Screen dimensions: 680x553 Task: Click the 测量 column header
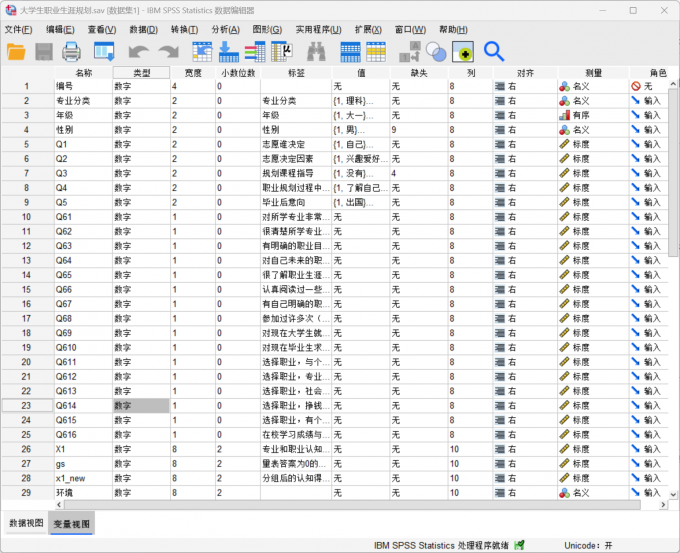pos(593,72)
